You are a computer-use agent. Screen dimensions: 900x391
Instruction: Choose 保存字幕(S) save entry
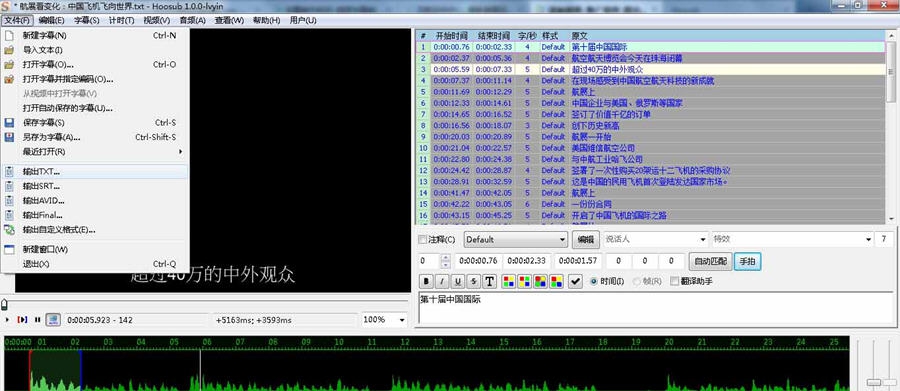click(95, 122)
